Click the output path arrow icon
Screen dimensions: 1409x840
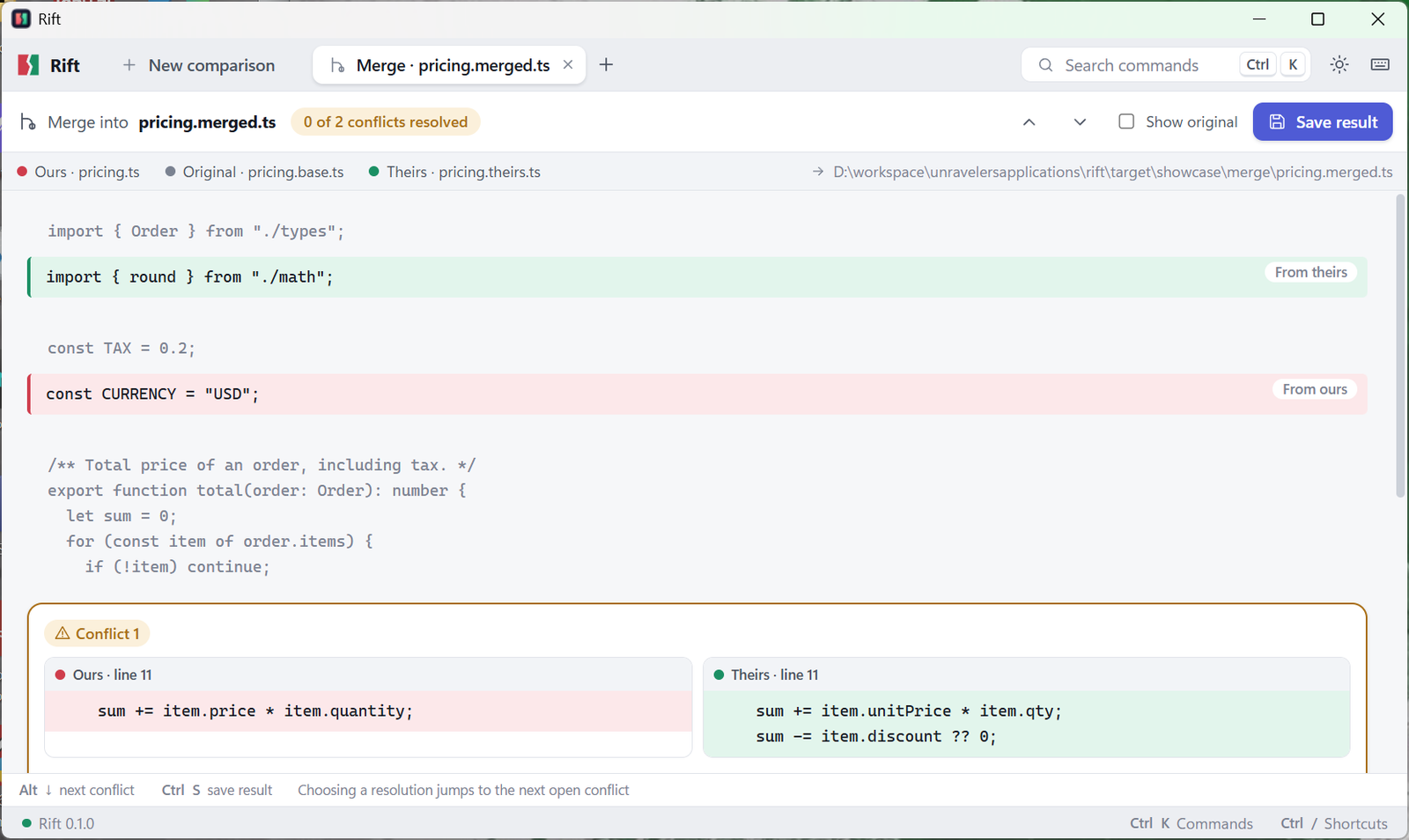pos(818,173)
